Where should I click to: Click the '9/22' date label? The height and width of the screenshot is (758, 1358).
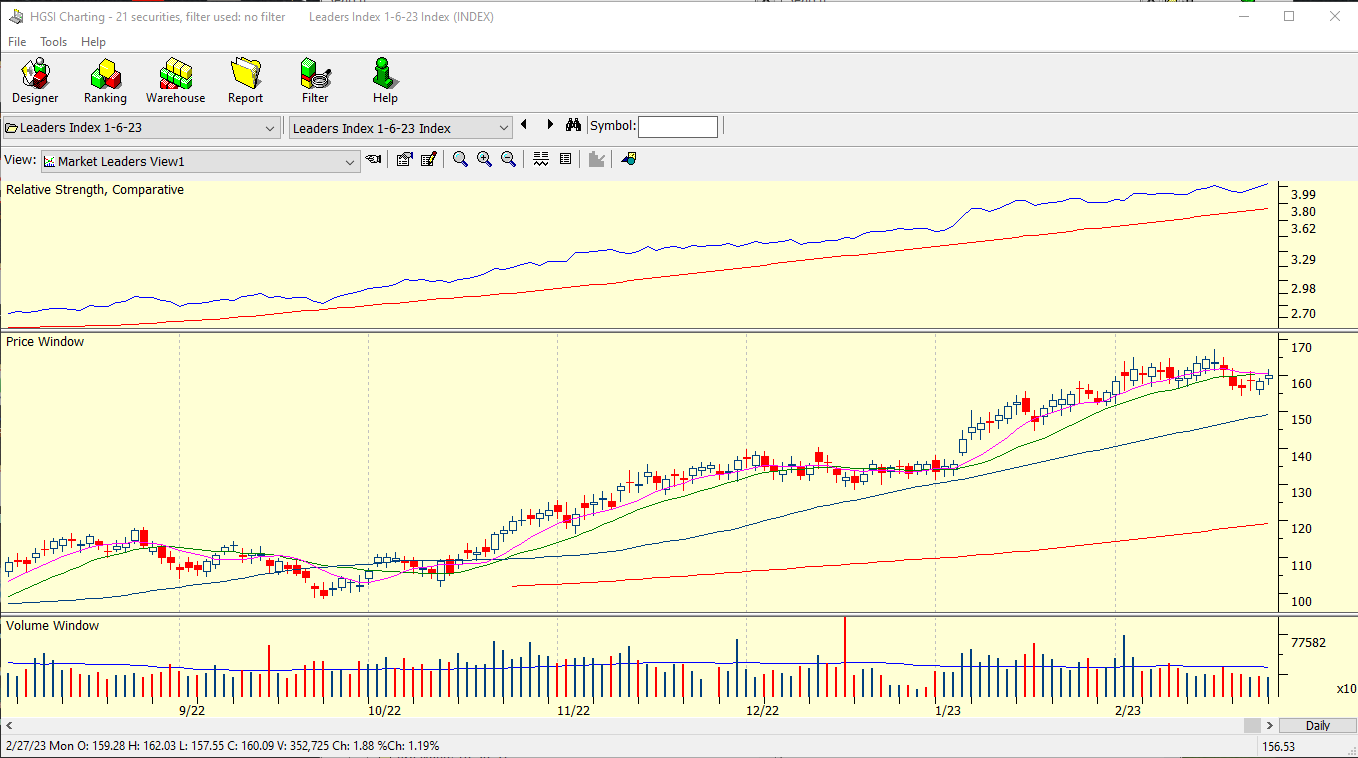pyautogui.click(x=192, y=711)
